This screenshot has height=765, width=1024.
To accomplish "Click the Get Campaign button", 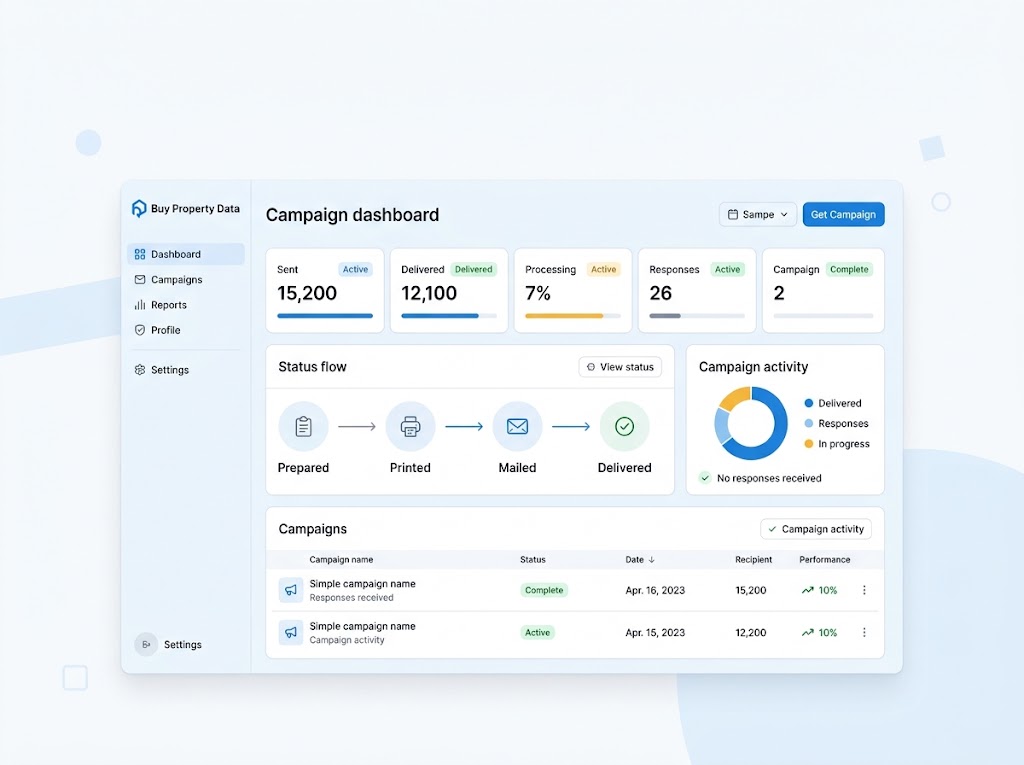I will tap(843, 214).
